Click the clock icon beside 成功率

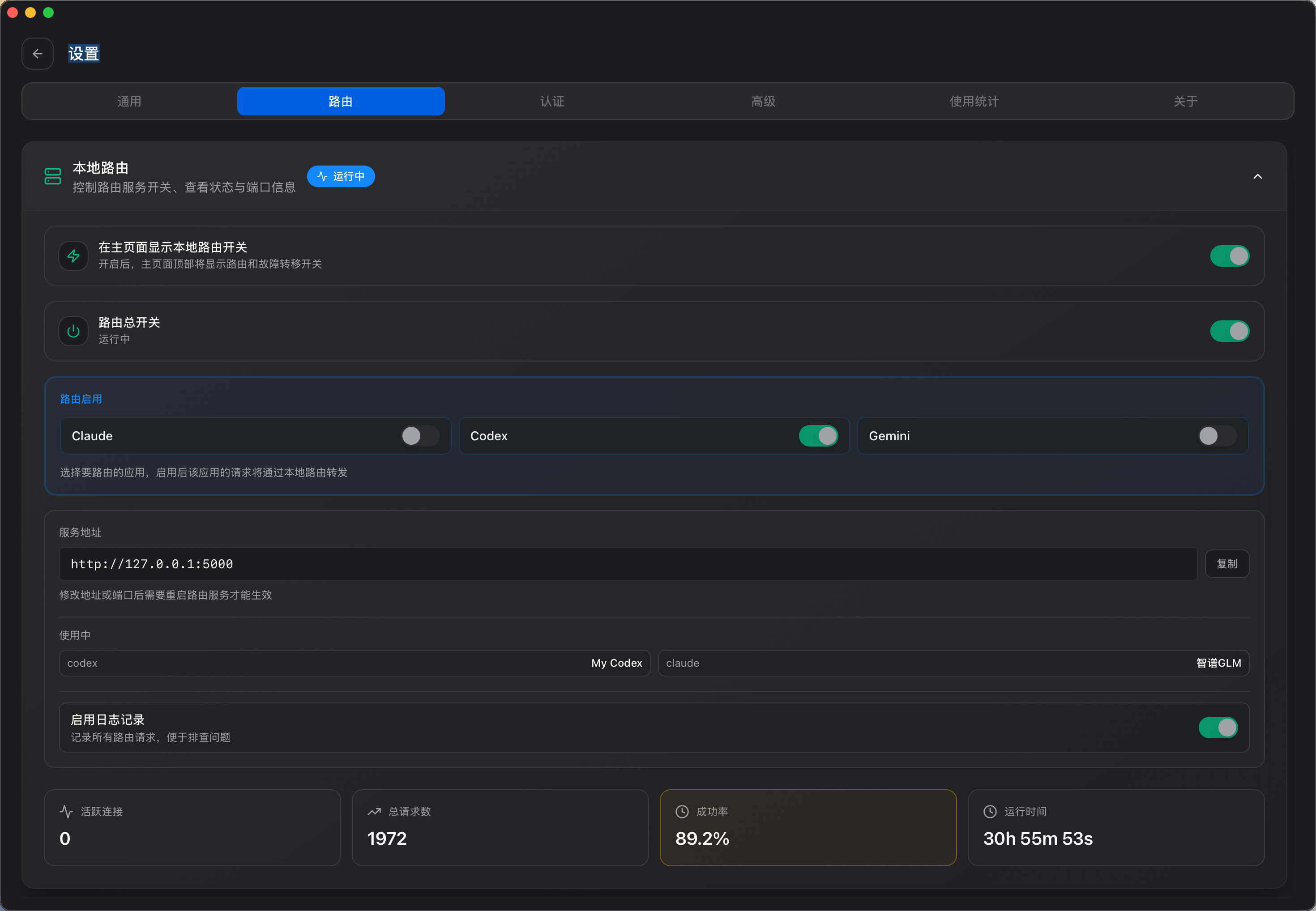coord(682,812)
